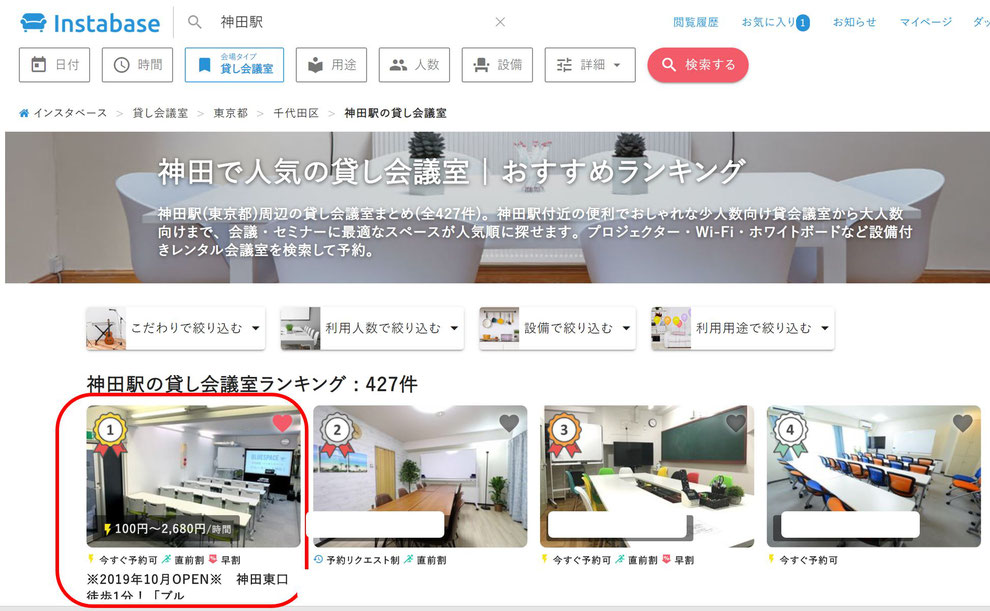
Task: Go to 千代田区 breadcrumb link
Action: click(295, 113)
